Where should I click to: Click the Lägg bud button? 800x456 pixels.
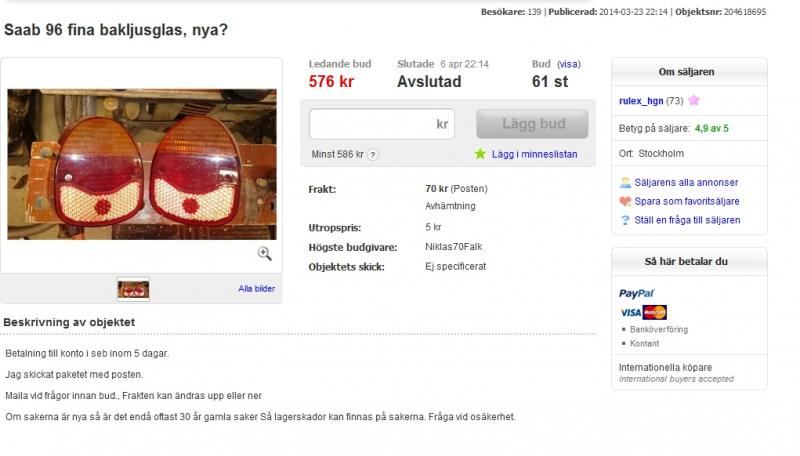[532, 124]
